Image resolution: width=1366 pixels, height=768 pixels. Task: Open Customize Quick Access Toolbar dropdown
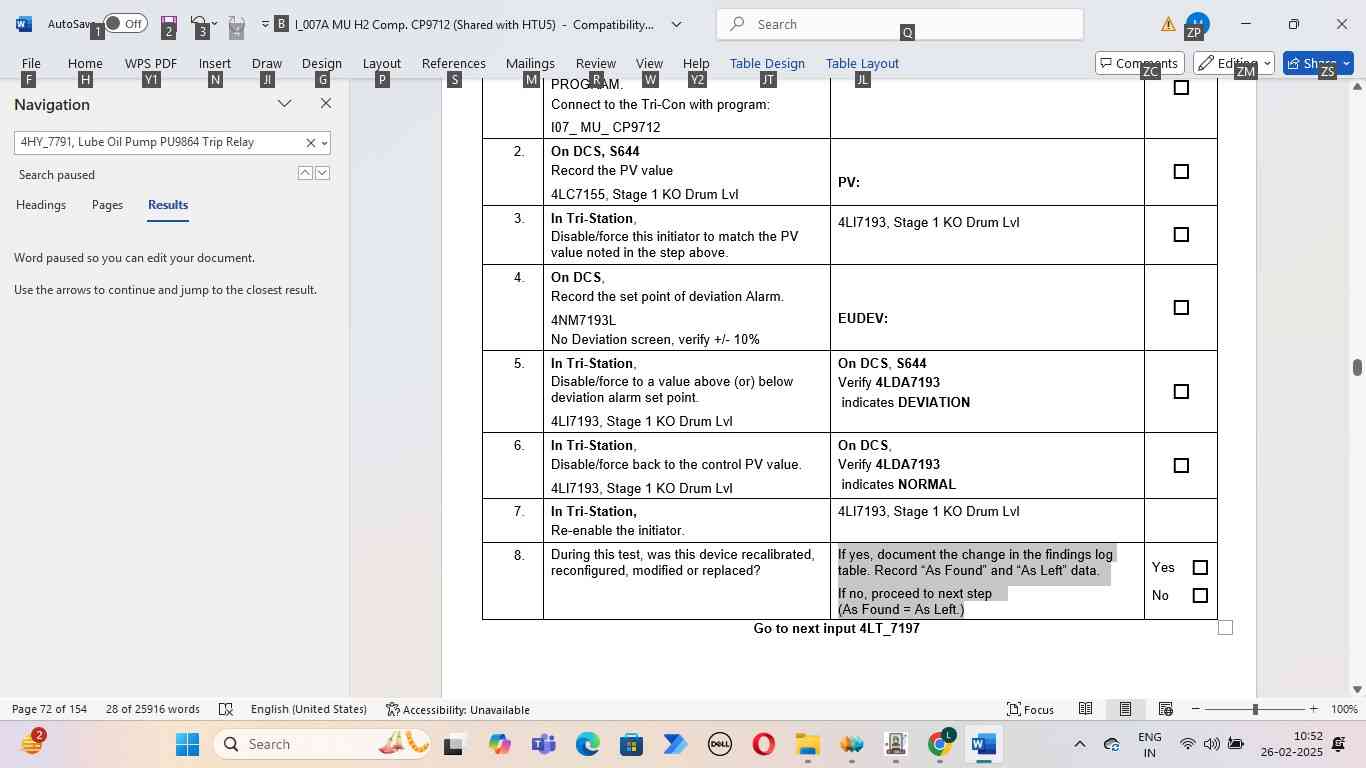[x=266, y=24]
